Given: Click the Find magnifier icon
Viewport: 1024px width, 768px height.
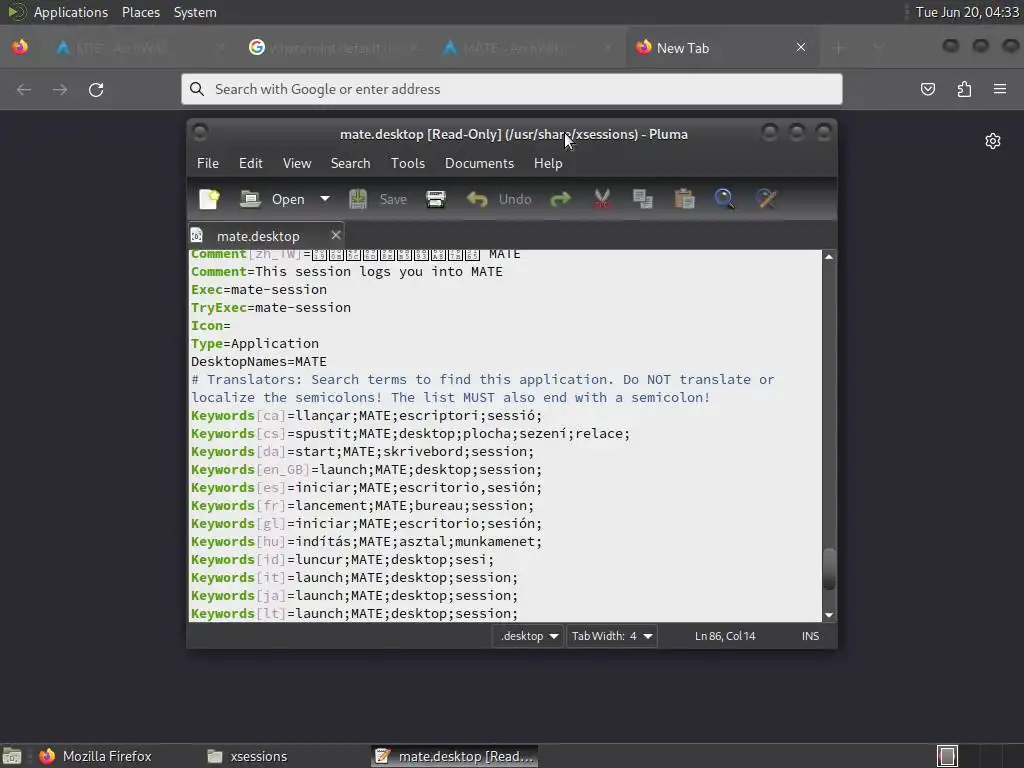Looking at the screenshot, I should point(724,199).
